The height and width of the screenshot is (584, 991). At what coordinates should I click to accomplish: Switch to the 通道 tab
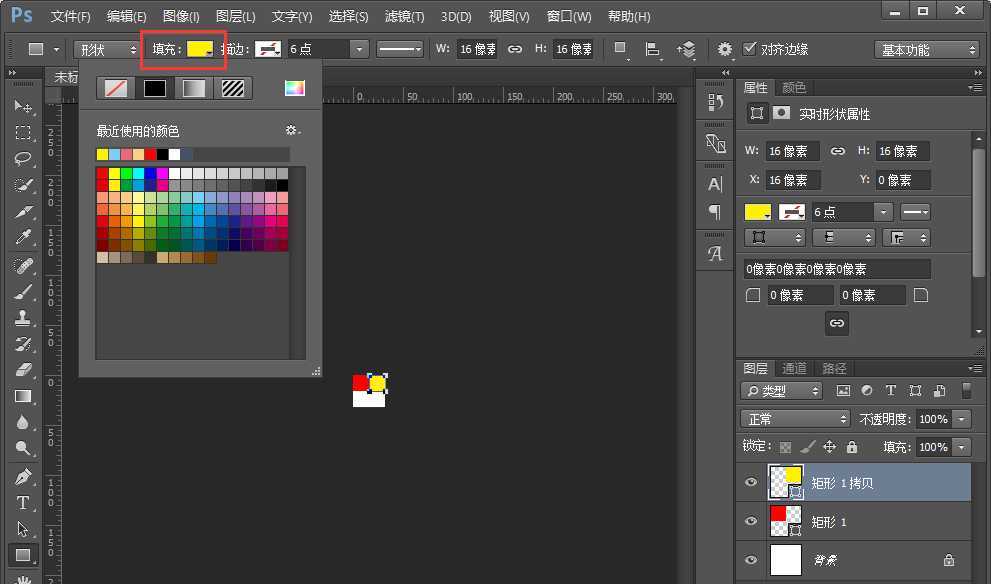(x=795, y=368)
